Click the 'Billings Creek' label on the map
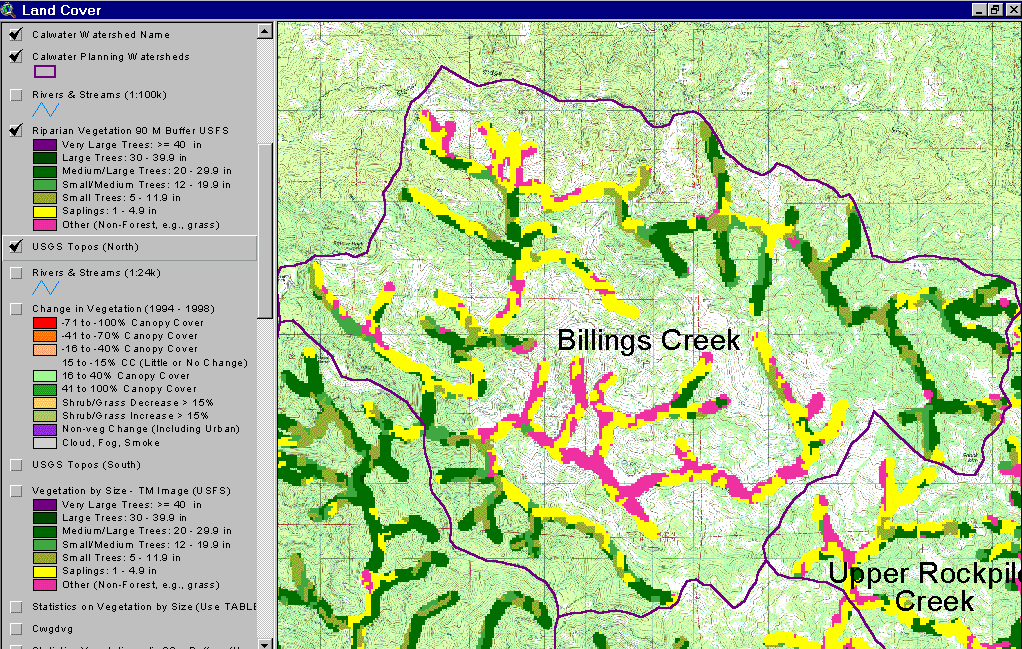This screenshot has width=1022, height=649. (x=649, y=340)
